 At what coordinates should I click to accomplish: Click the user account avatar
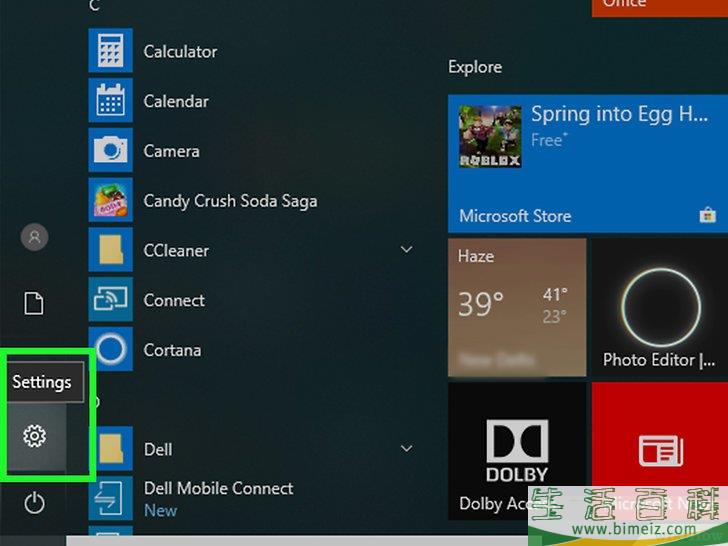point(34,237)
